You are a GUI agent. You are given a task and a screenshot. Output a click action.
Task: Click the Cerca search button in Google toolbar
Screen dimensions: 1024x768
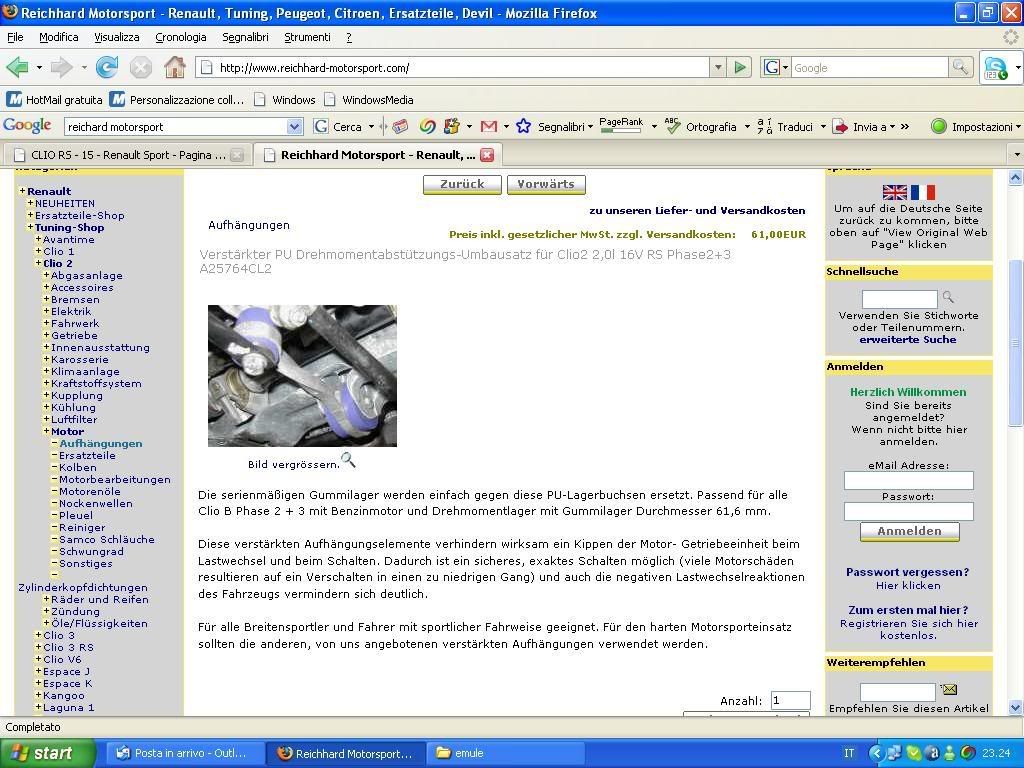pyautogui.click(x=338, y=127)
